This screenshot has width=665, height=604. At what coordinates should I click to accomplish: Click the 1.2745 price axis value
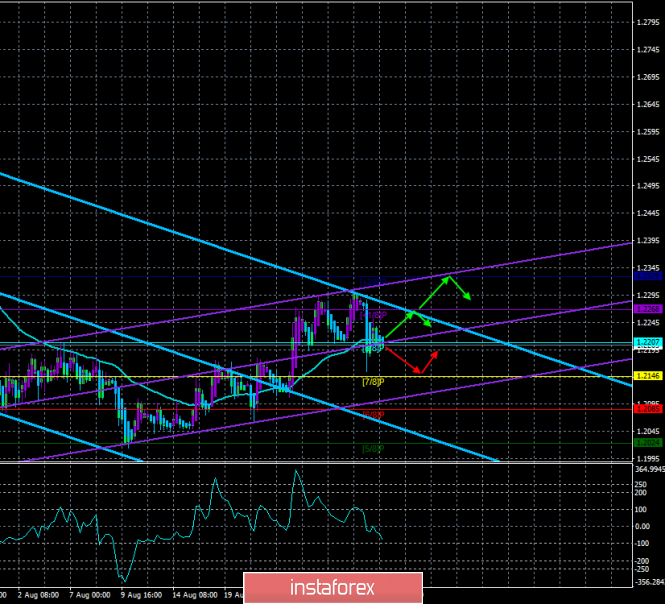click(x=648, y=49)
